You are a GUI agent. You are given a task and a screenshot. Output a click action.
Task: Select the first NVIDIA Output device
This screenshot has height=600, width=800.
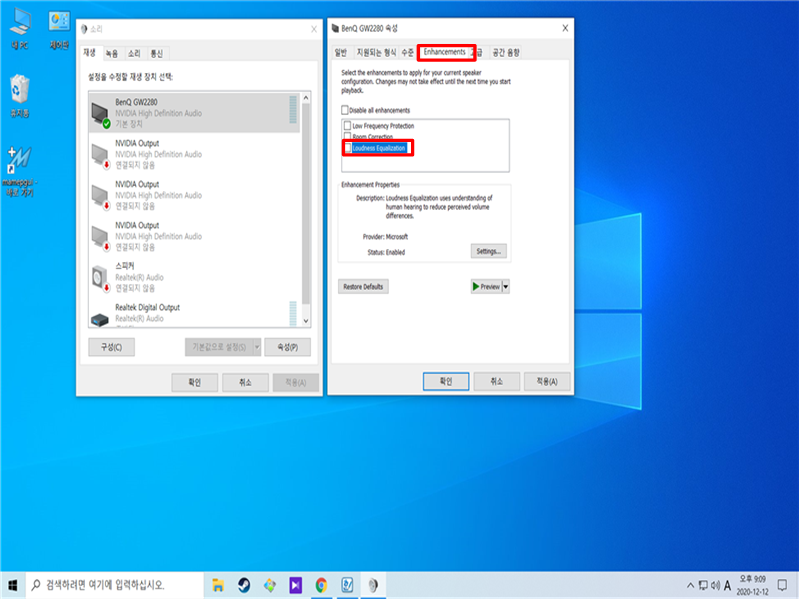click(x=194, y=154)
